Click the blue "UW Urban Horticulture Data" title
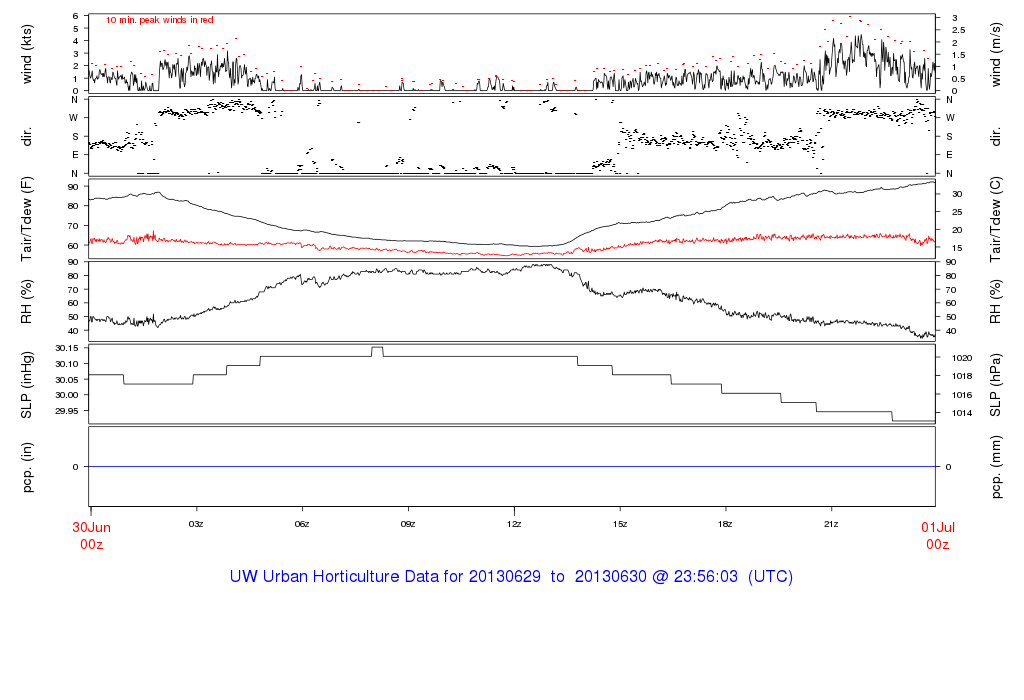This screenshot has width=1024, height=700. coord(347,577)
